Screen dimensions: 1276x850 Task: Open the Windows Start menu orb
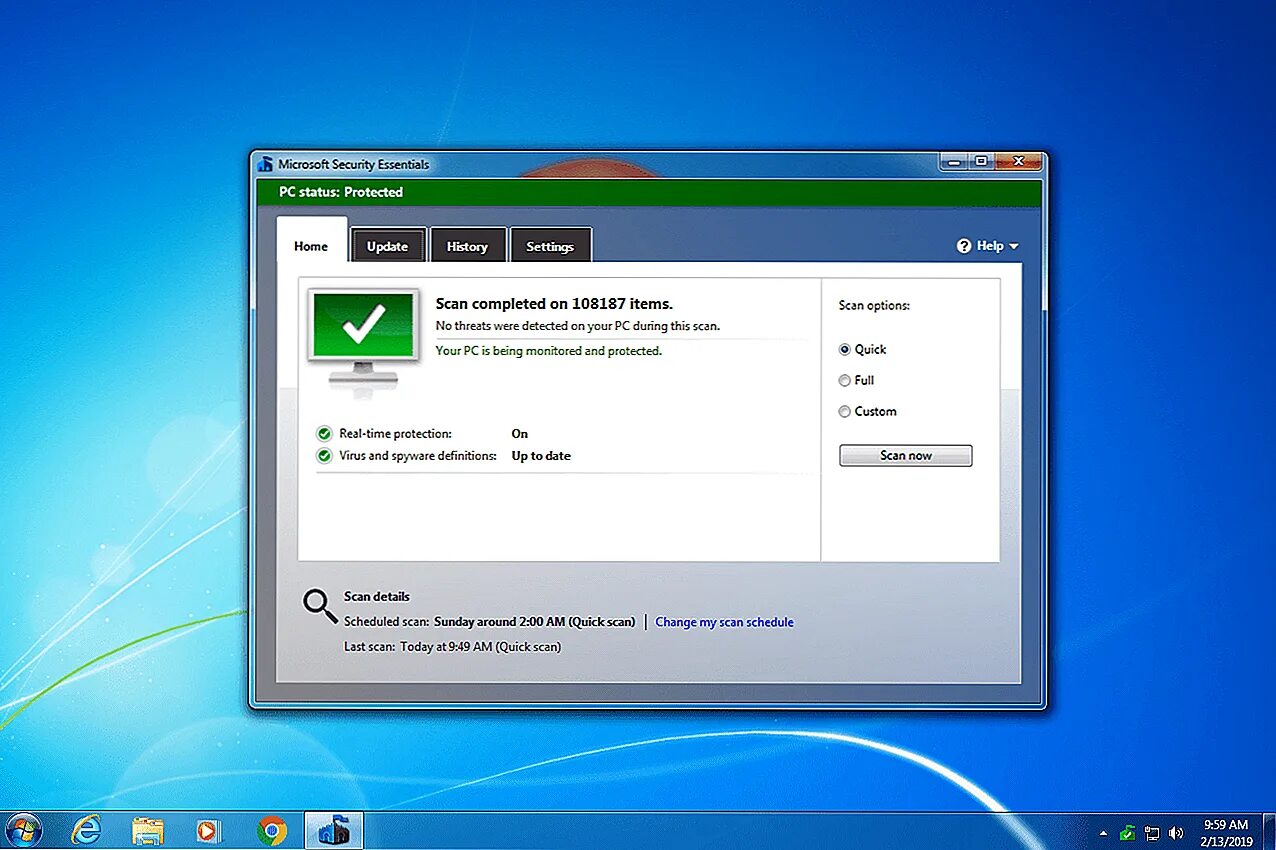tap(24, 830)
